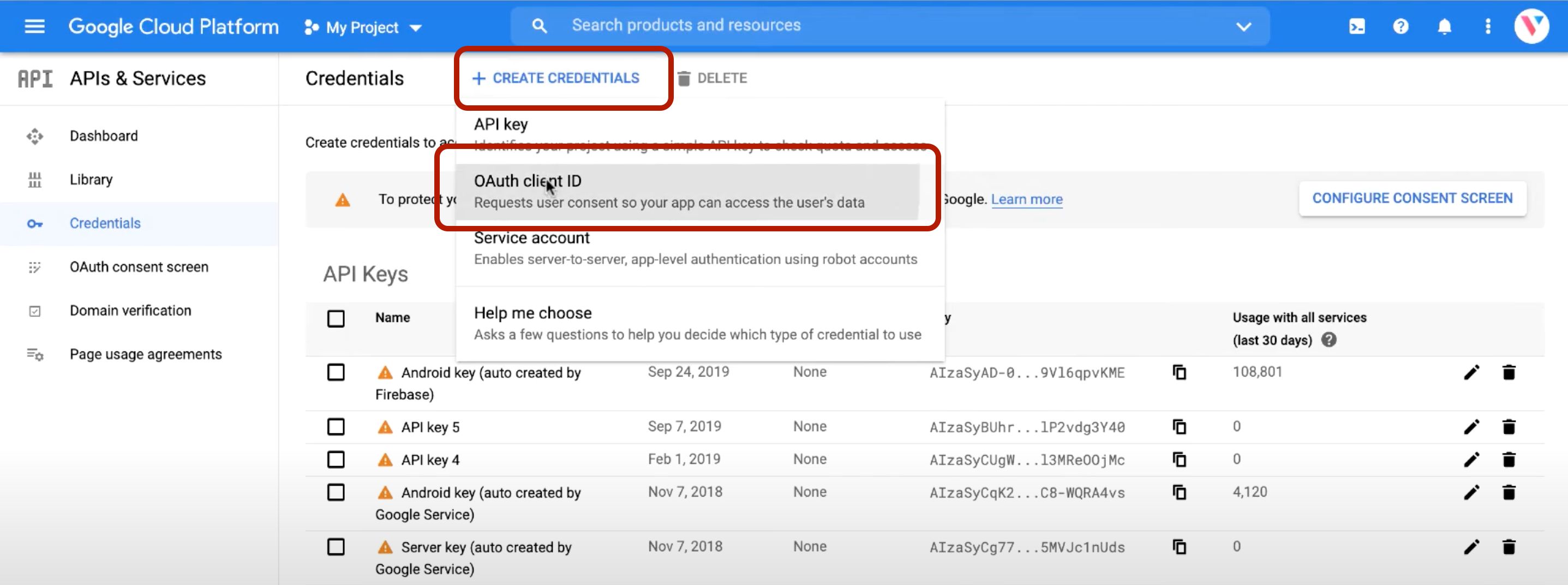Activate Cloud Shell terminal icon

pyautogui.click(x=1357, y=26)
